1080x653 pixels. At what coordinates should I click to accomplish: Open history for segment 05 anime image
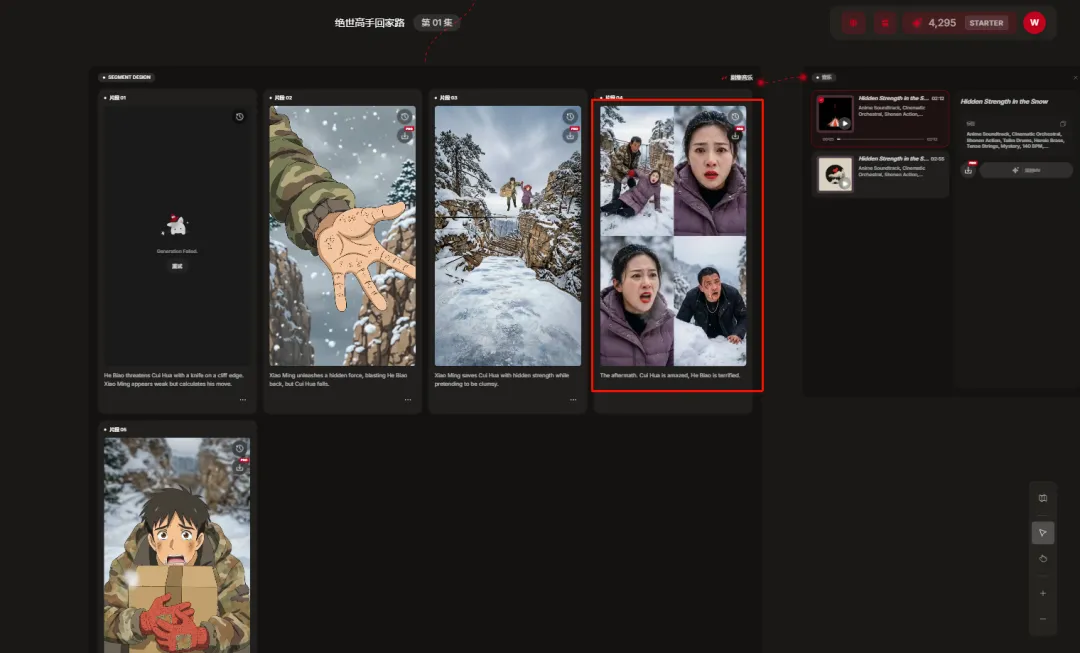[239, 448]
